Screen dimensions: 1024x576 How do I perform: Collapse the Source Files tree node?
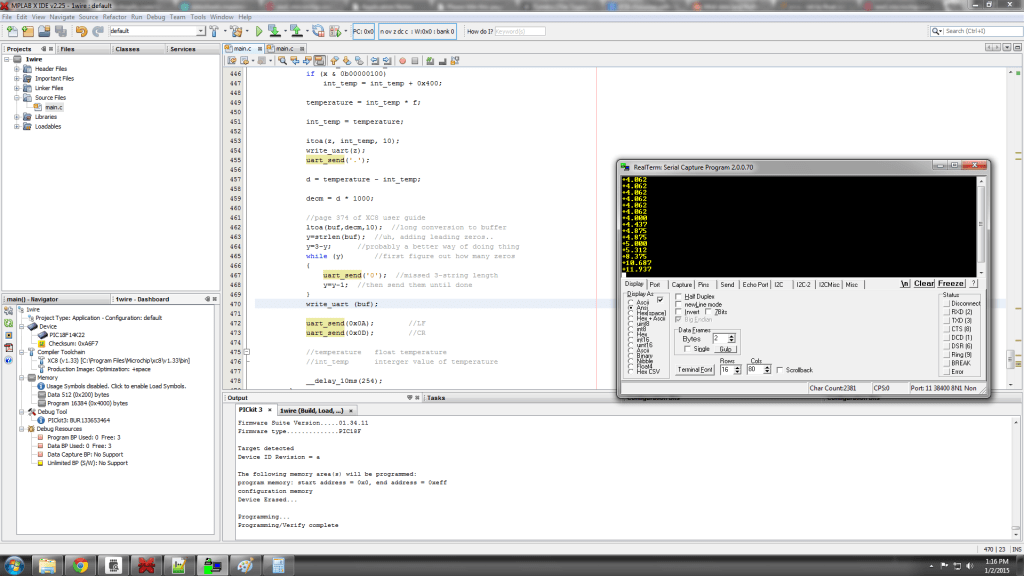click(x=17, y=97)
